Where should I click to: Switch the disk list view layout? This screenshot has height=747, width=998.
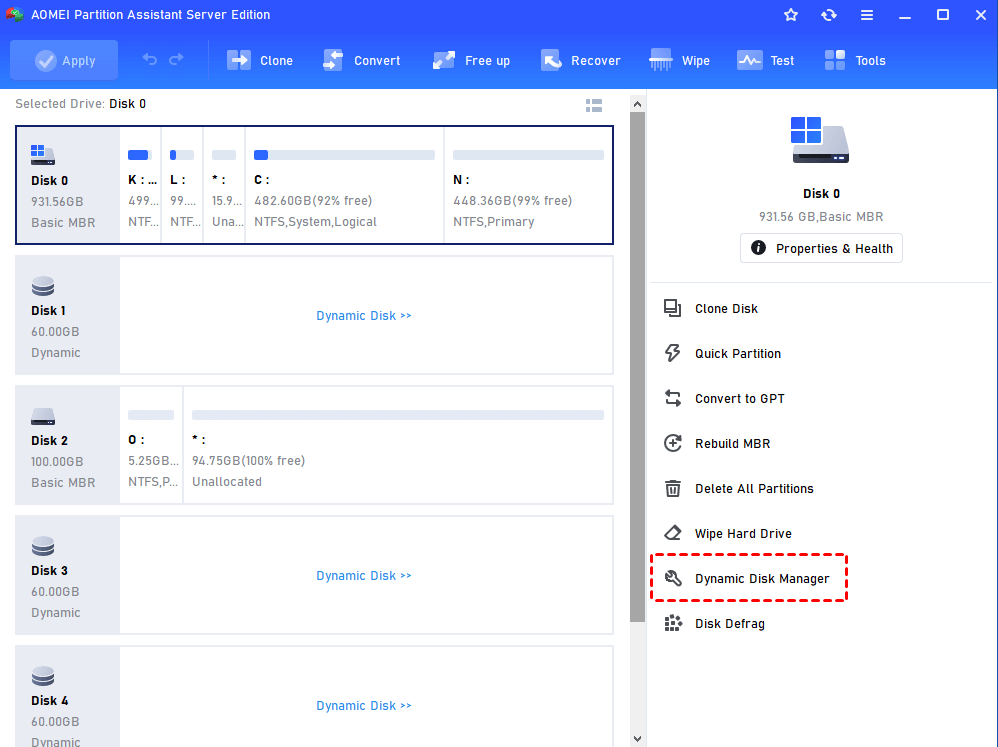point(594,106)
